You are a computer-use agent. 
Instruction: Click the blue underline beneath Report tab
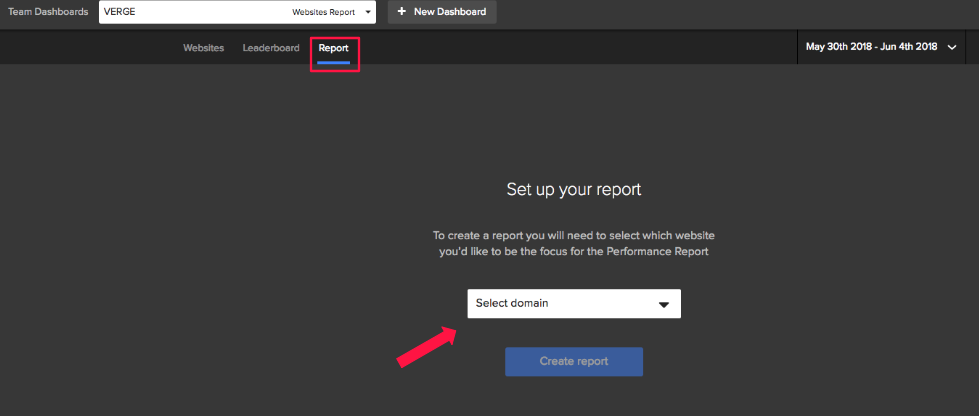pyautogui.click(x=333, y=63)
